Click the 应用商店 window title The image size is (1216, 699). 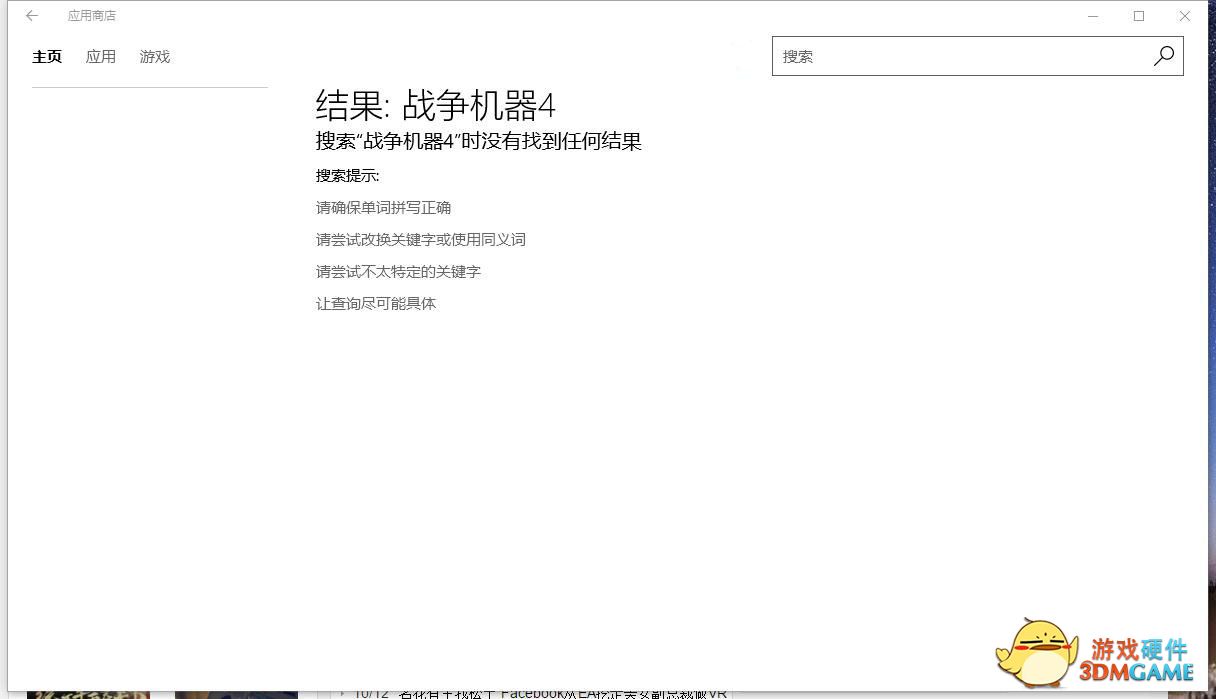92,16
